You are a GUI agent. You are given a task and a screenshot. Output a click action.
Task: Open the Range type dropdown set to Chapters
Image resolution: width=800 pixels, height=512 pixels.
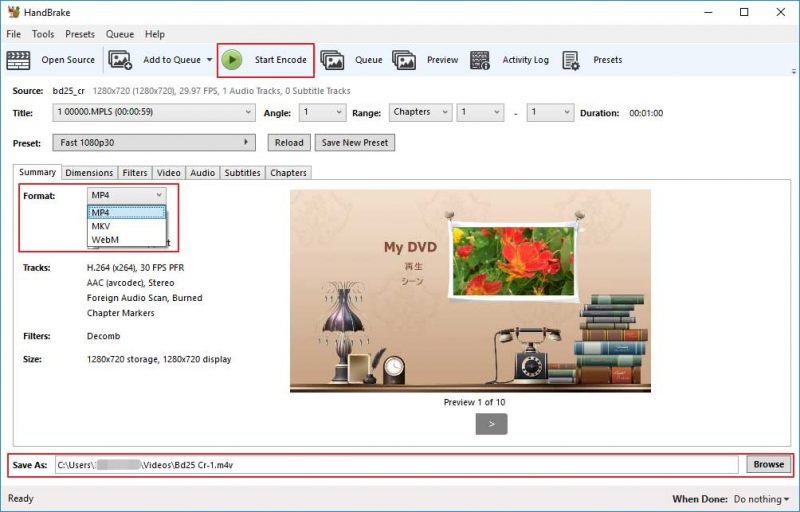pyautogui.click(x=420, y=112)
